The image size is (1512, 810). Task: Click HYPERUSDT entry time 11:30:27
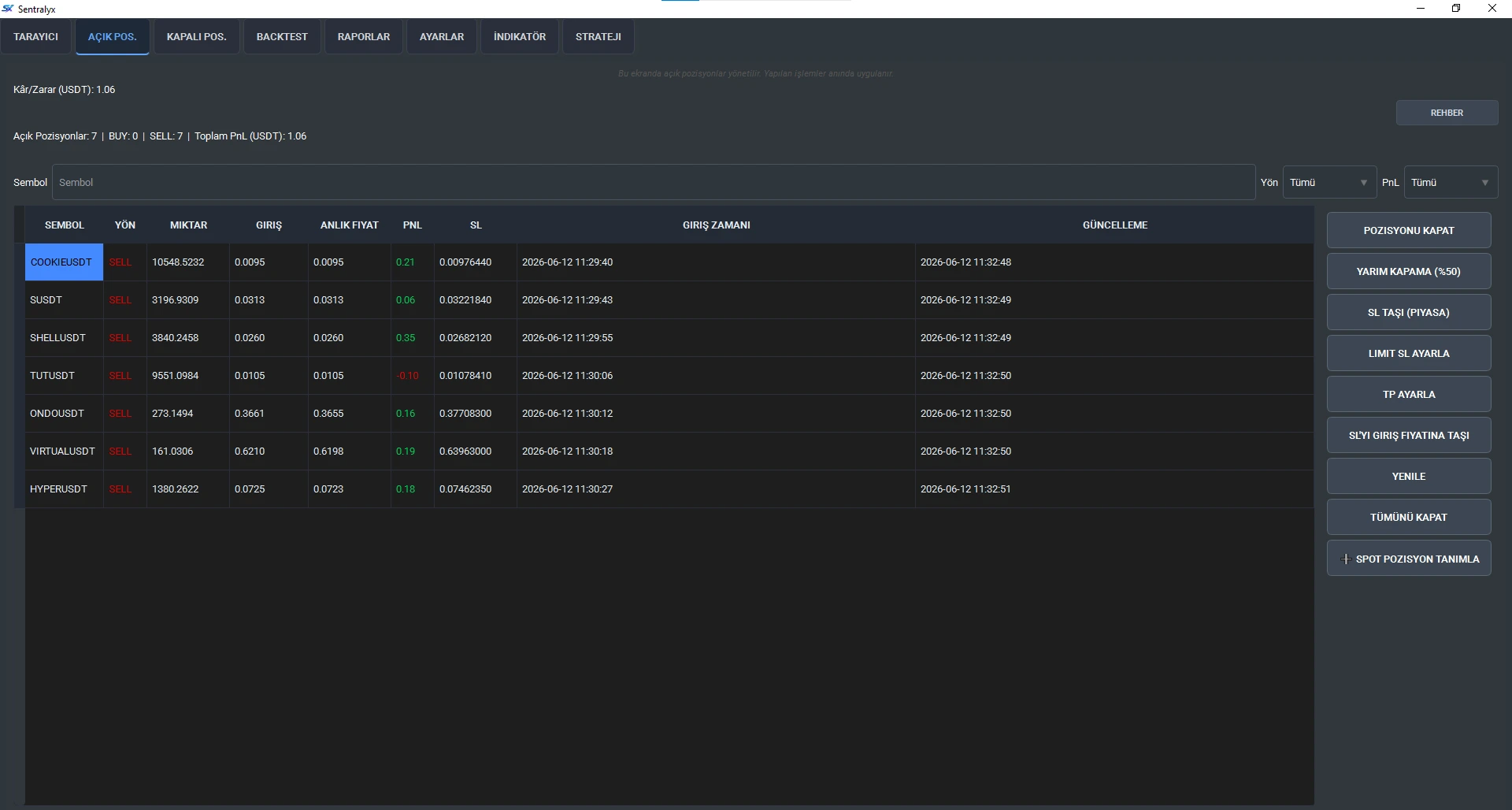[567, 489]
